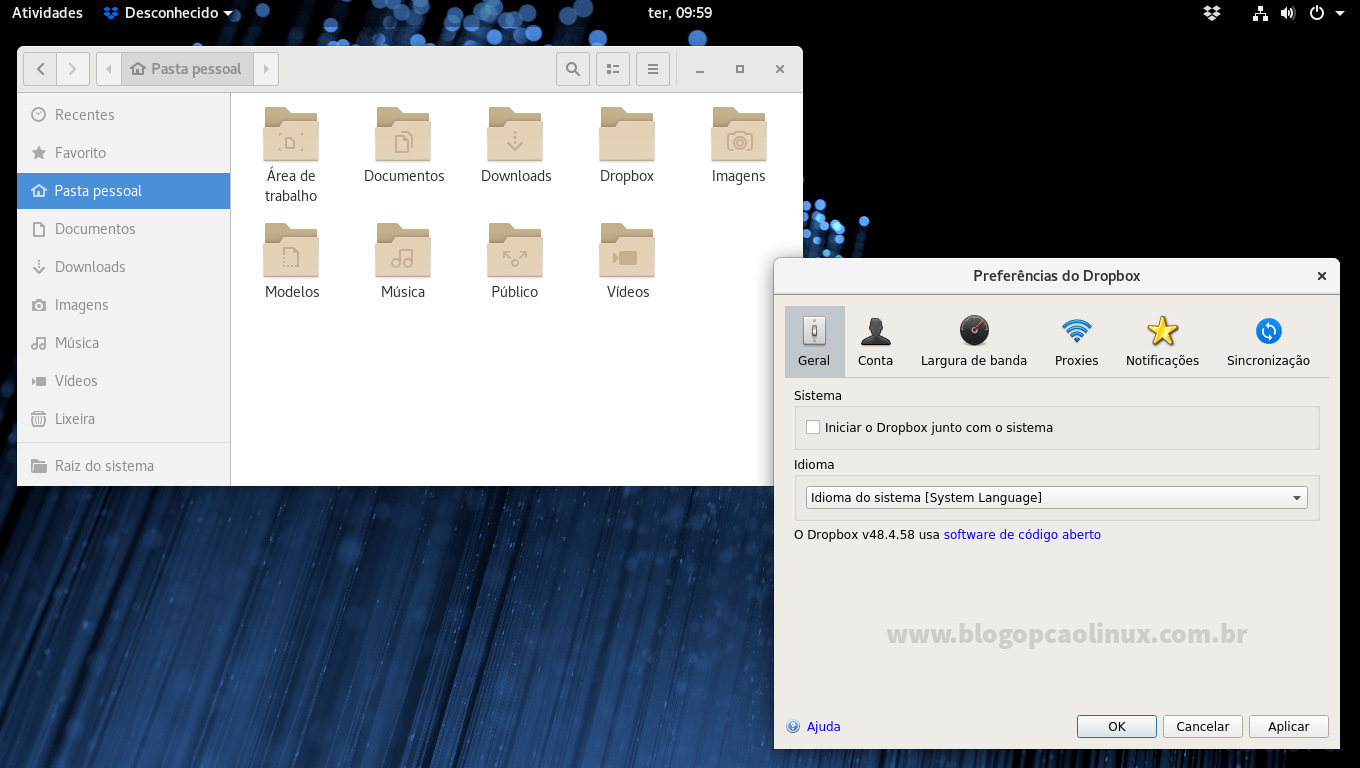The height and width of the screenshot is (768, 1360).
Task: Open the Notificações tab
Action: click(x=1162, y=341)
